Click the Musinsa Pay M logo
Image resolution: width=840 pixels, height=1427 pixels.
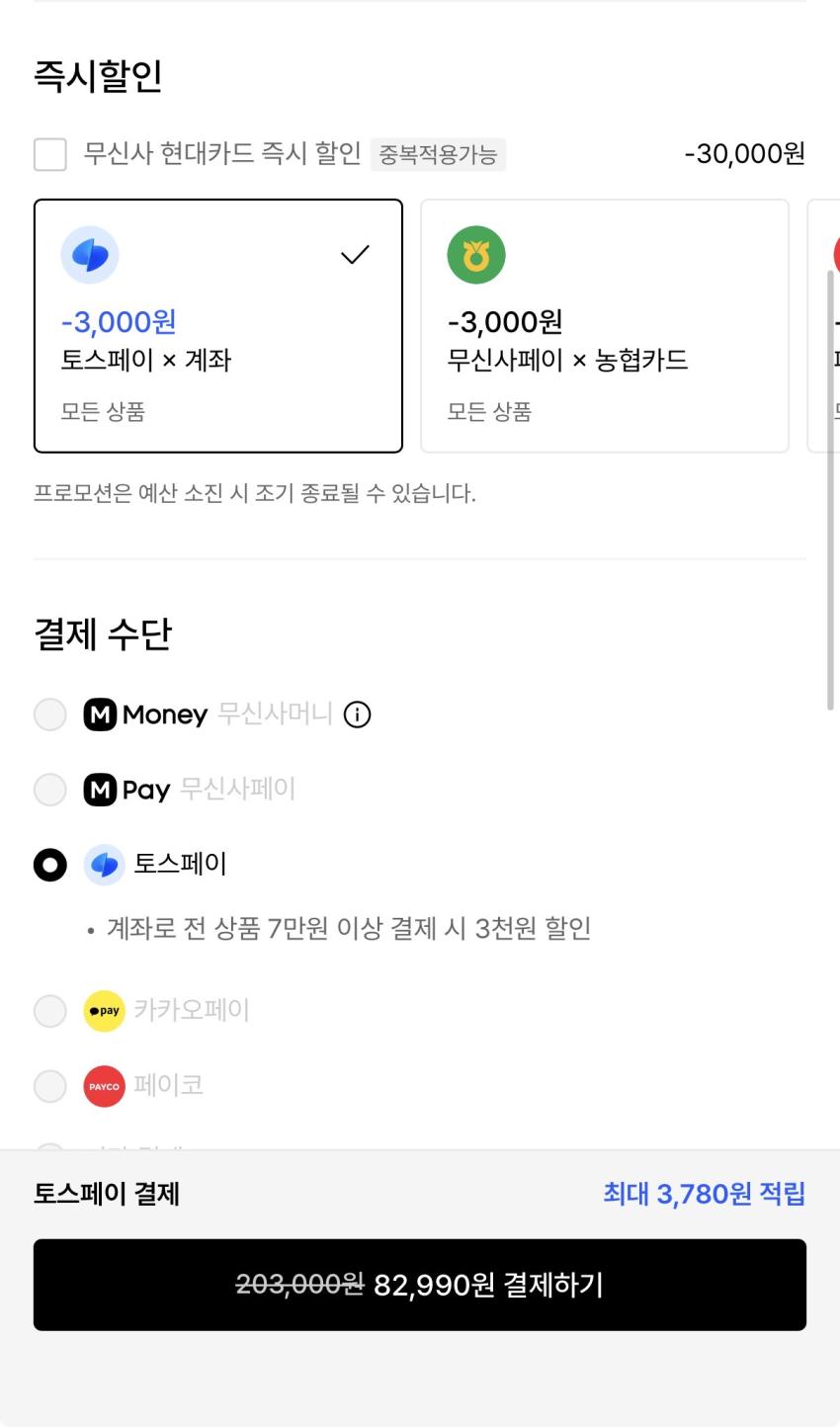tap(100, 790)
